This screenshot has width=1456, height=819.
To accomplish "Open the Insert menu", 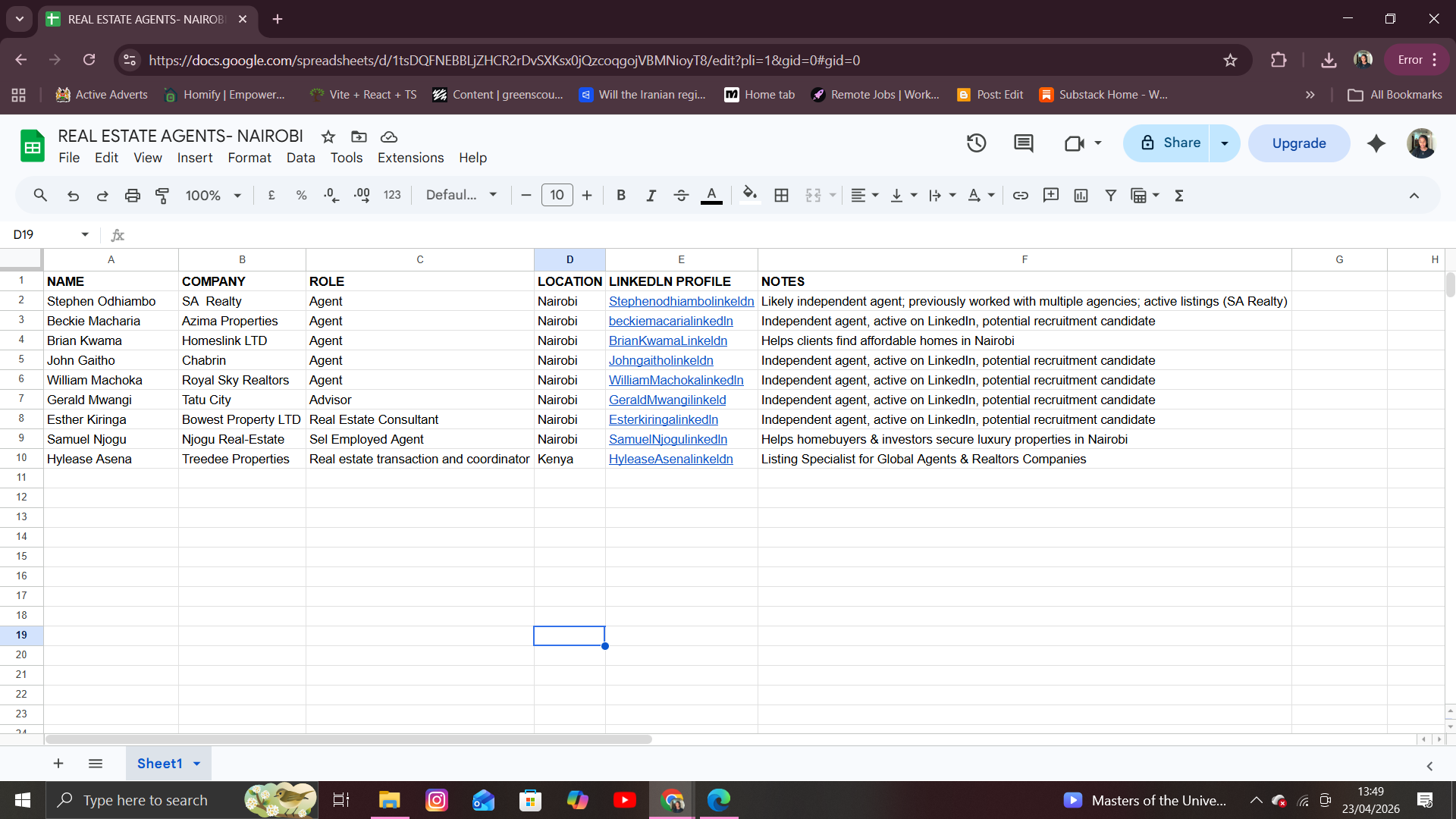I will [195, 158].
